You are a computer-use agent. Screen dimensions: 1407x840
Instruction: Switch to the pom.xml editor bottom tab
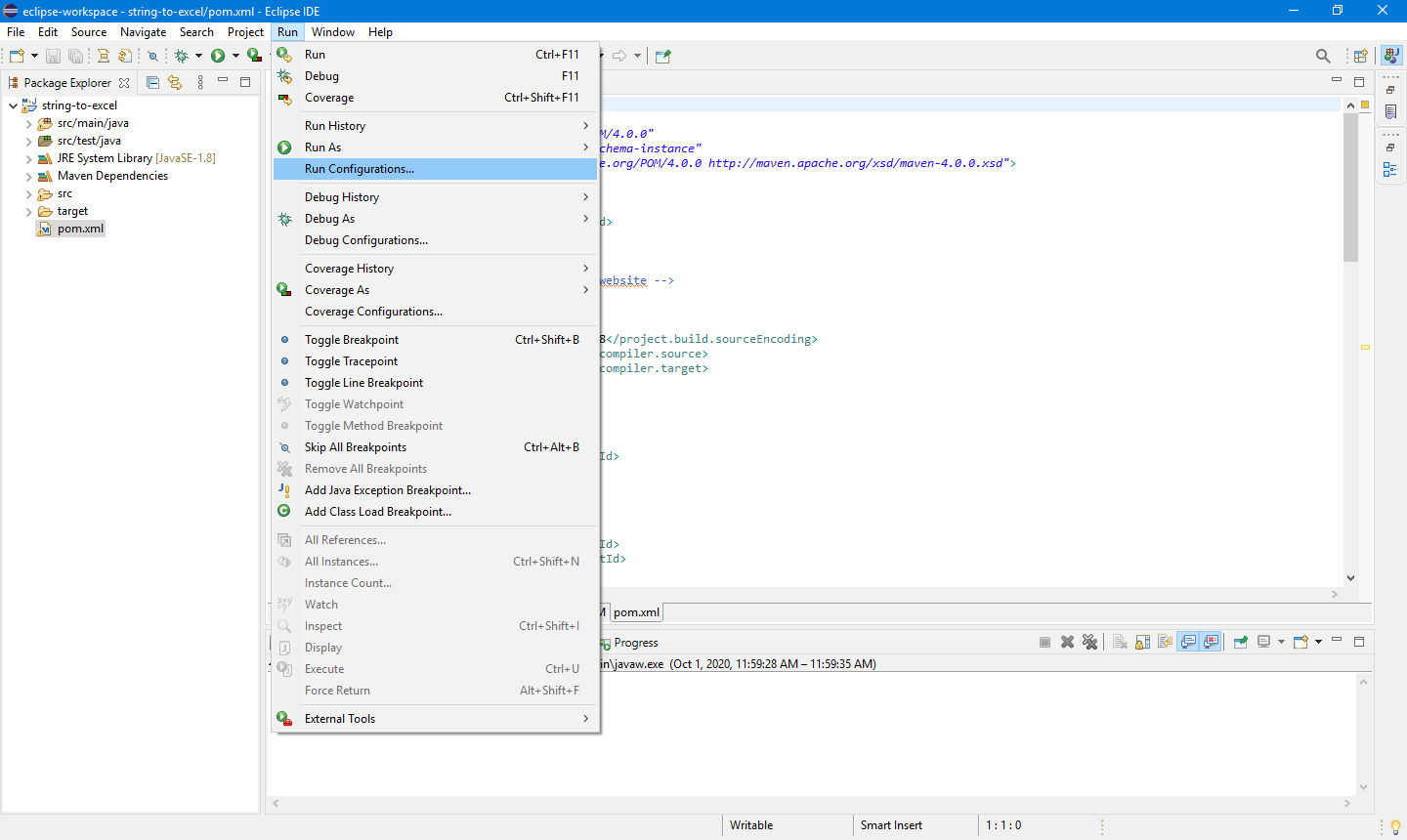coord(636,612)
